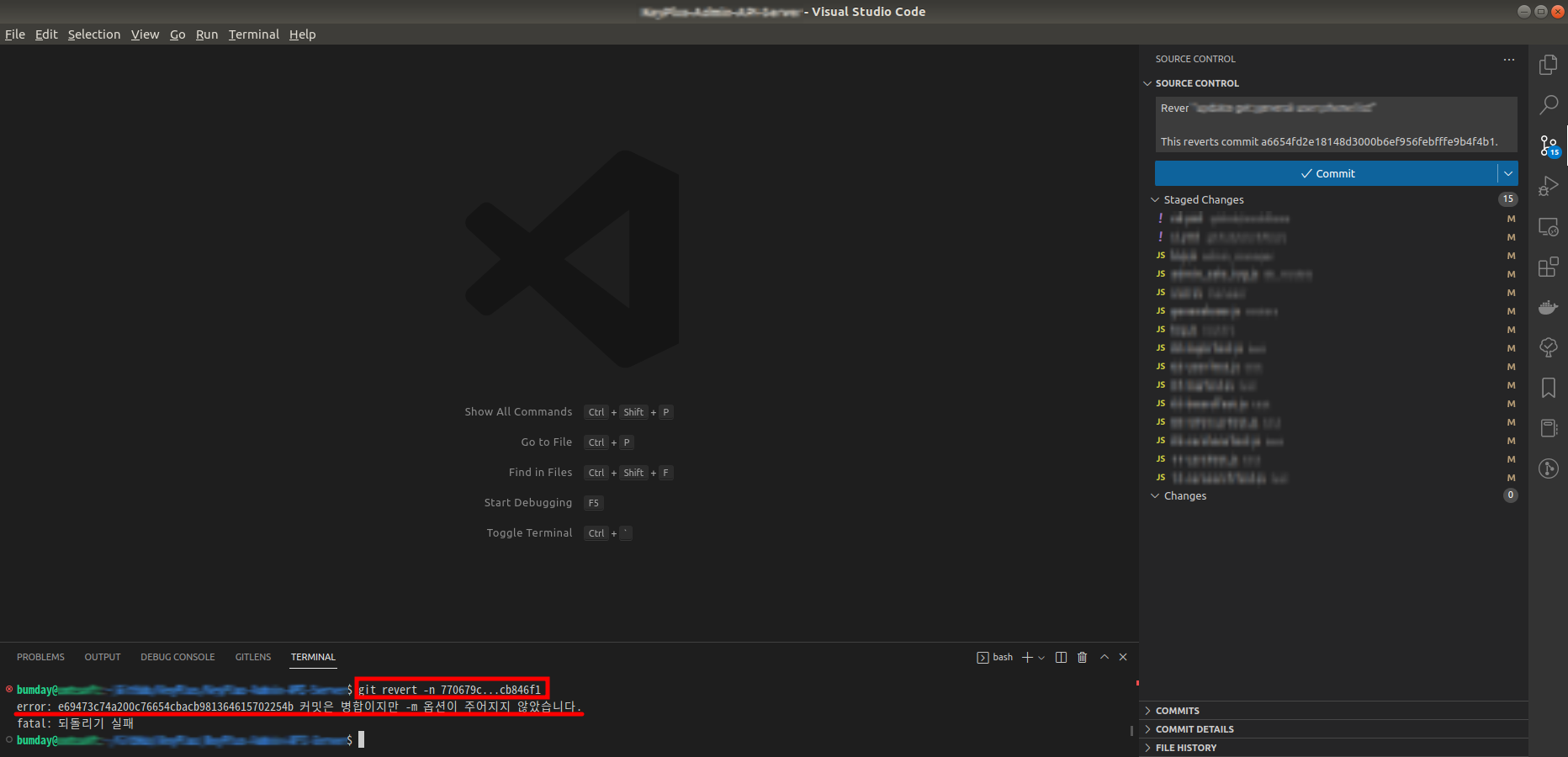This screenshot has height=757, width=1568.
Task: Click the 'Toggle Terminal' label
Action: [529, 533]
